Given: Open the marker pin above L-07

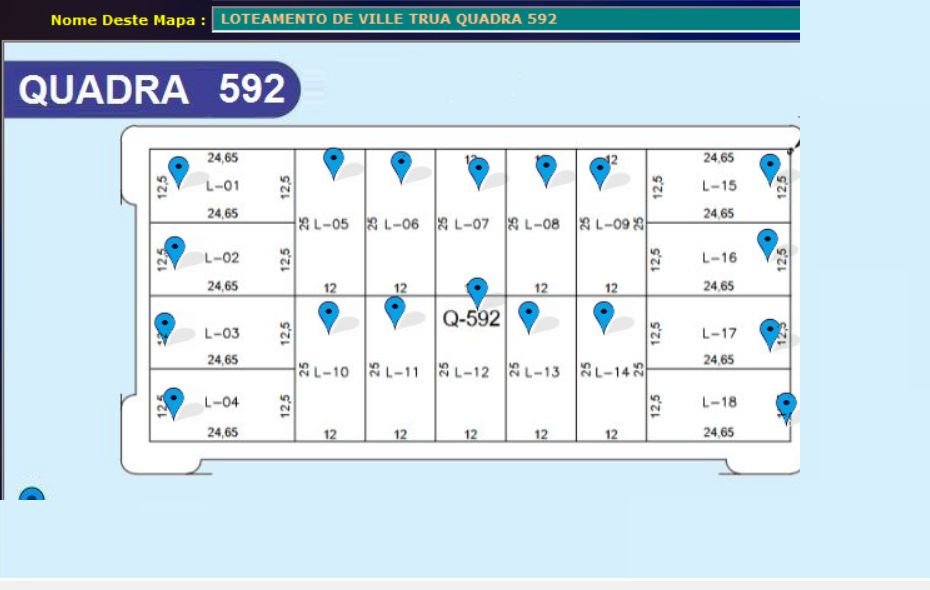Looking at the screenshot, I should [479, 171].
